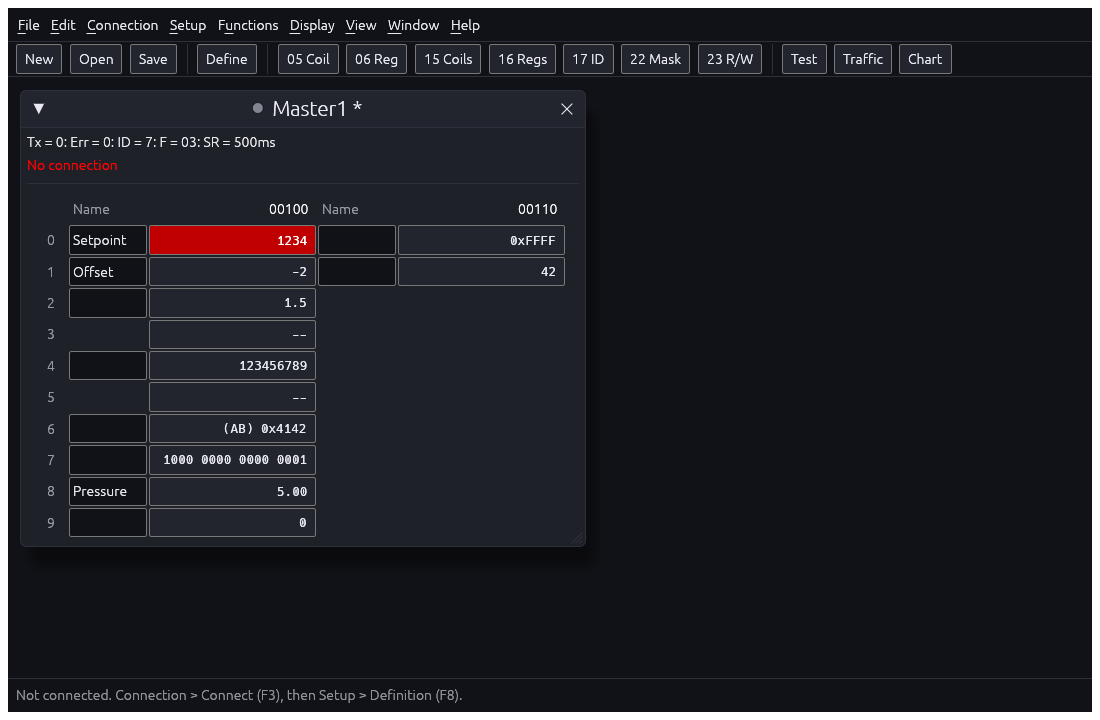Screen dimensions: 1100x720
Task: Select the -- value cell in row 5
Action: 232,397
